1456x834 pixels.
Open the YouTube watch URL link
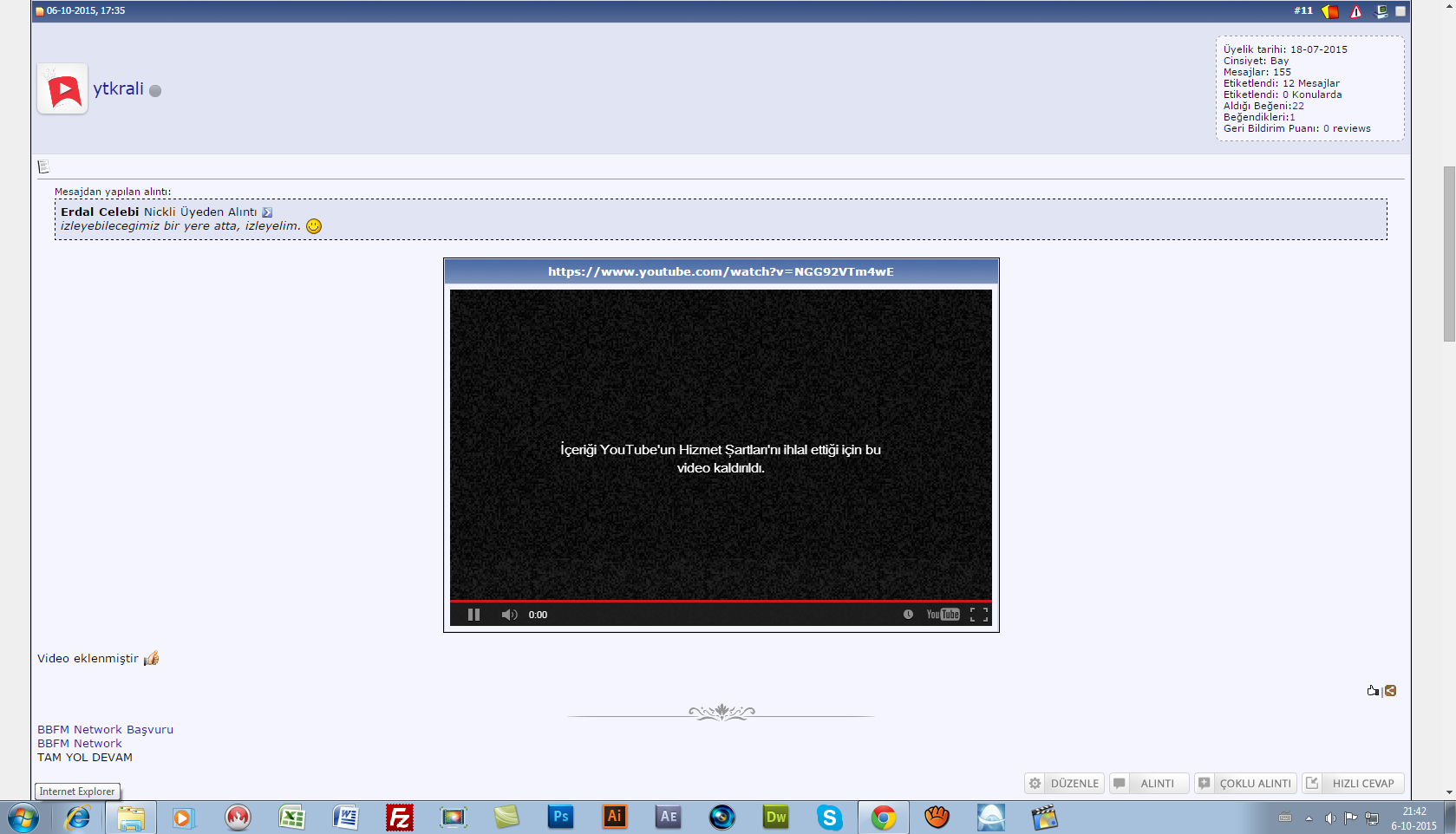click(720, 271)
